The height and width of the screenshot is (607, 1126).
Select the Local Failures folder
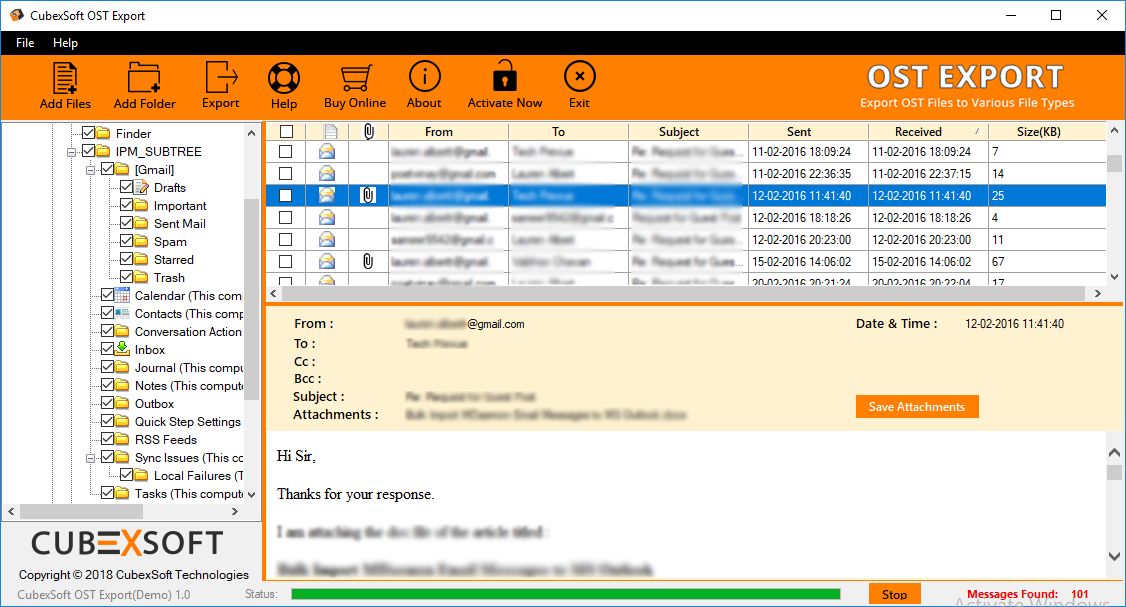point(197,476)
